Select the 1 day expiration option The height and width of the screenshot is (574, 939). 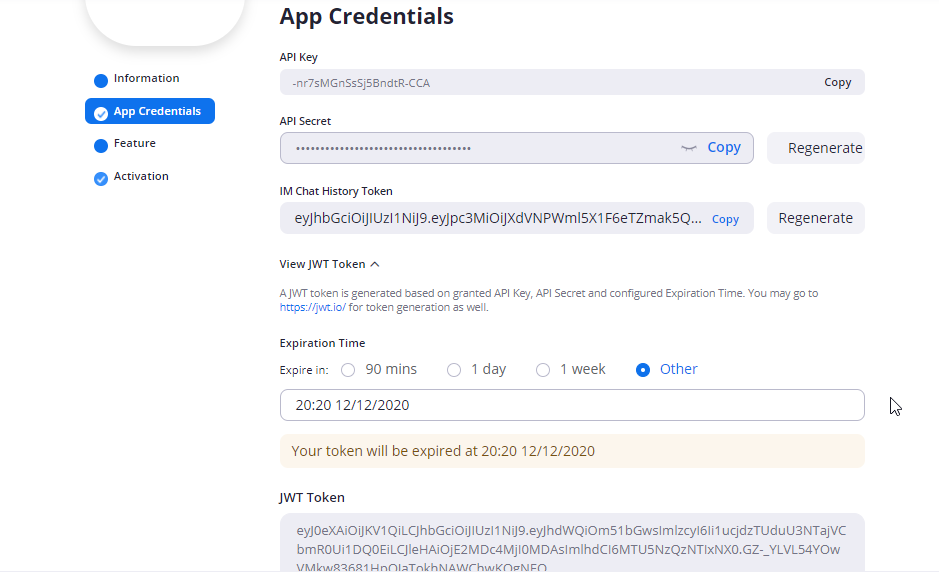pyautogui.click(x=454, y=370)
